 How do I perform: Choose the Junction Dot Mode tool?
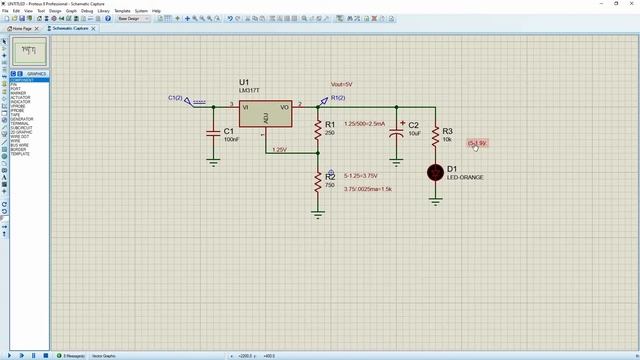pyautogui.click(x=4, y=56)
